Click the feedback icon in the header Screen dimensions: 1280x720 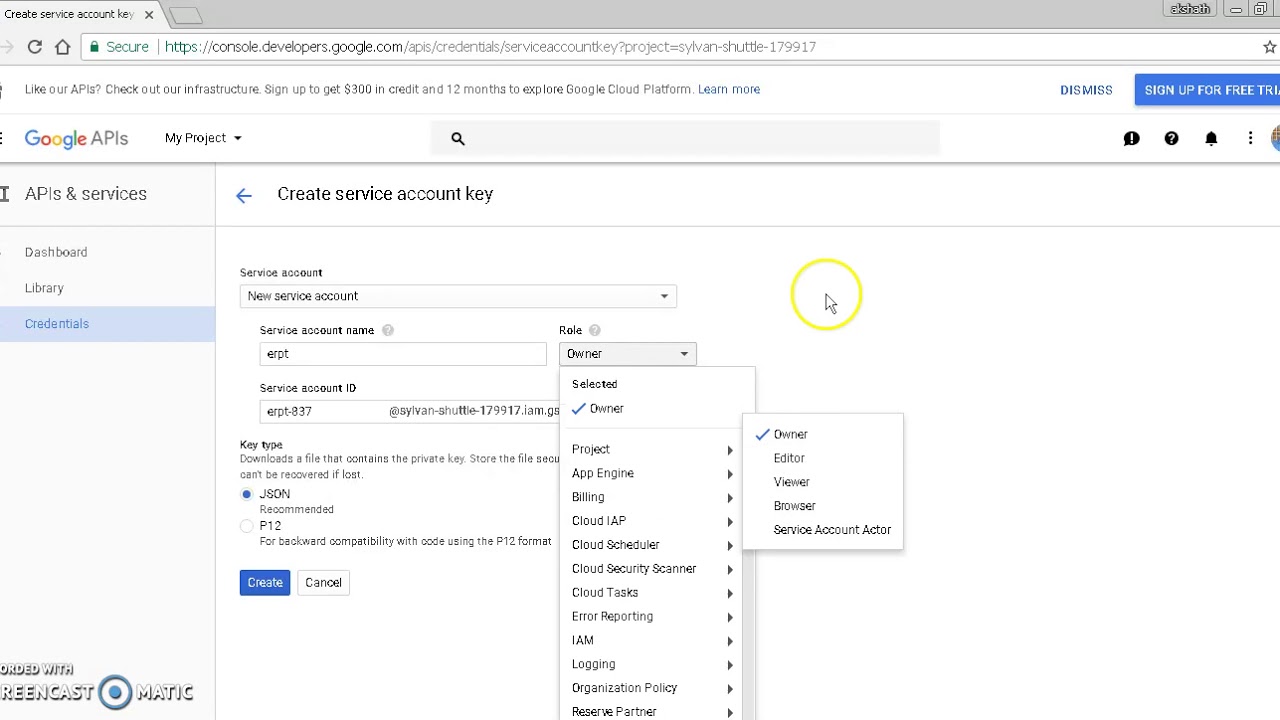[x=1131, y=139]
